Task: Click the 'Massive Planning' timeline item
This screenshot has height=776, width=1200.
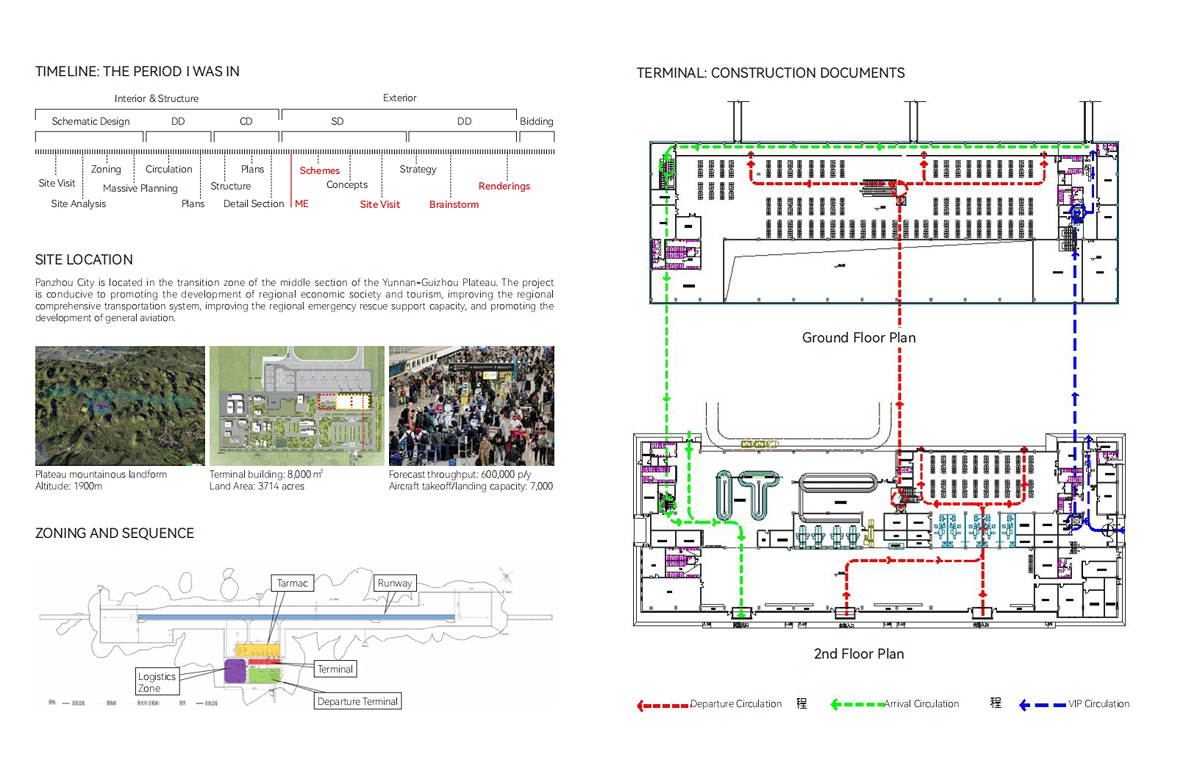Action: point(140,188)
